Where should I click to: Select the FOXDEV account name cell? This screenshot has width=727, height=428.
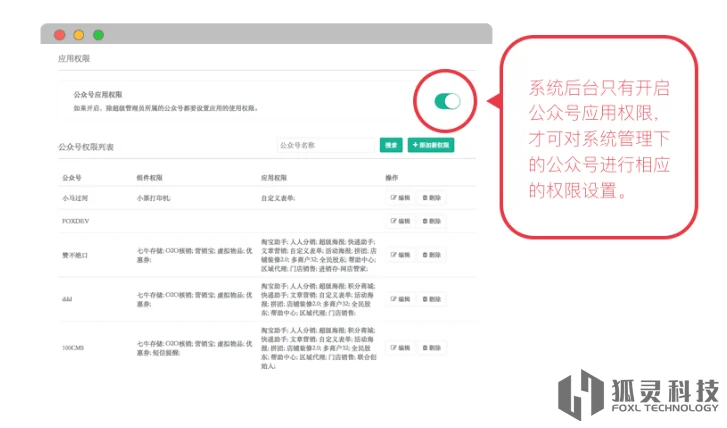[x=76, y=221]
